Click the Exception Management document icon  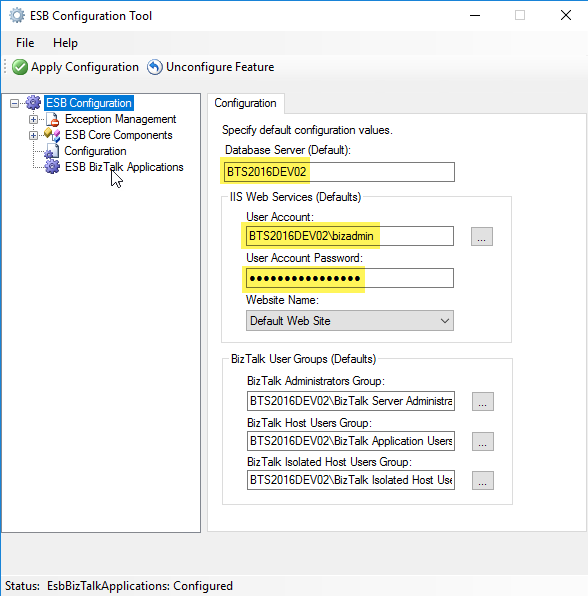click(x=53, y=119)
